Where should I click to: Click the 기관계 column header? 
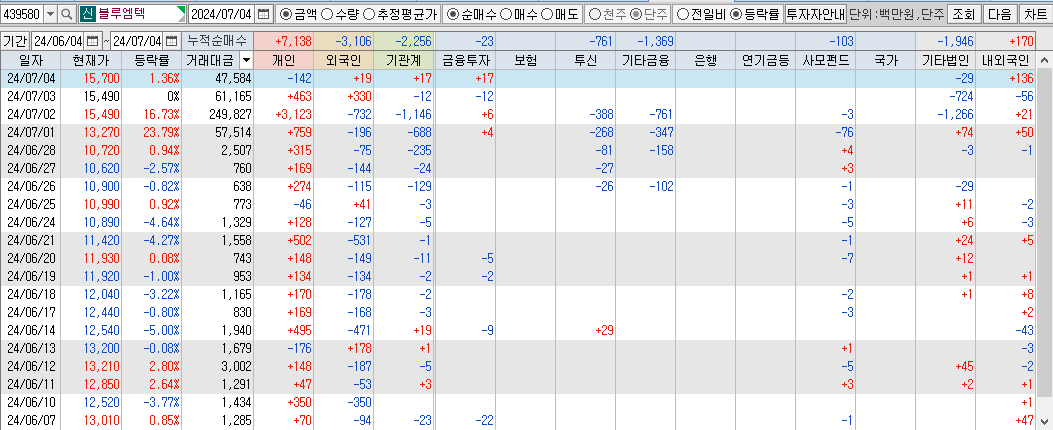click(x=404, y=60)
